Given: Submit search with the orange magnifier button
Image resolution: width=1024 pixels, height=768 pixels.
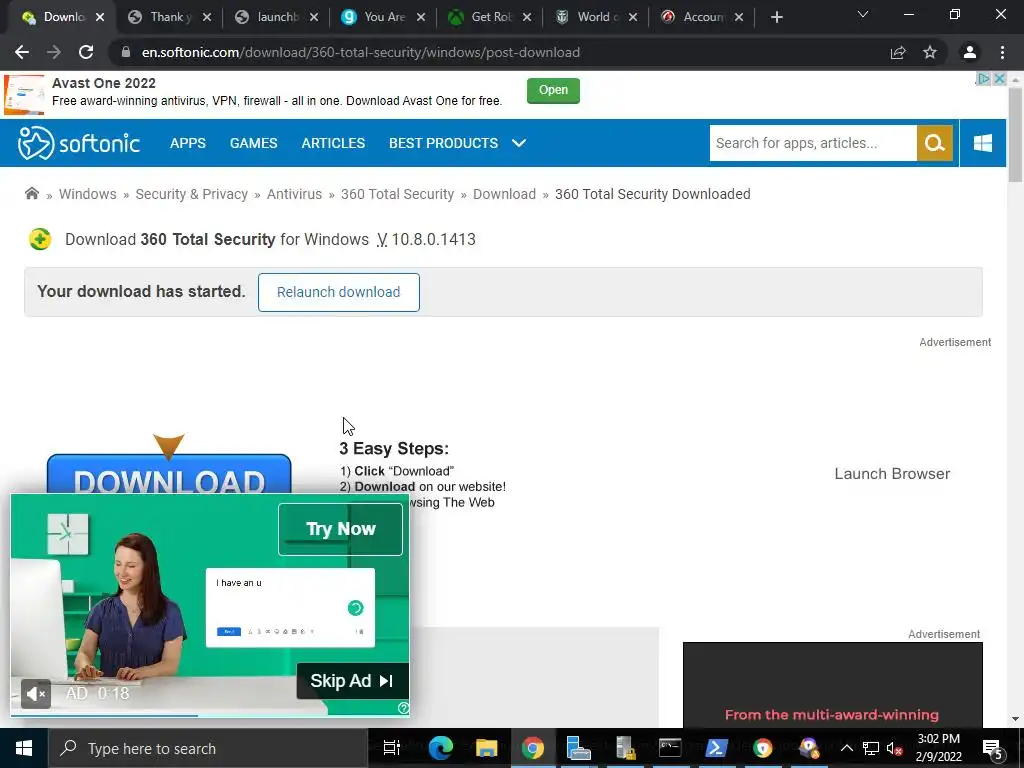Looking at the screenshot, I should 935,143.
